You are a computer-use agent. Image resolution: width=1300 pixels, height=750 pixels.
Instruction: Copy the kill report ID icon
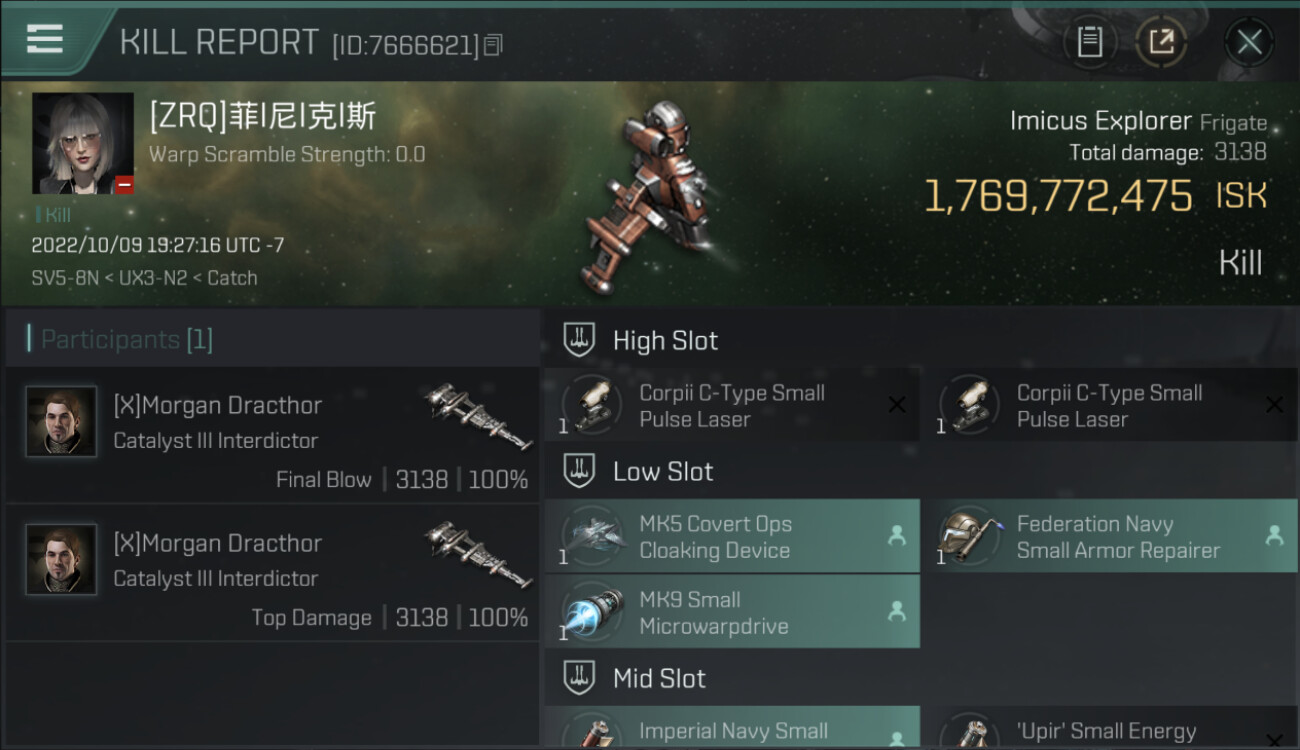pyautogui.click(x=492, y=45)
